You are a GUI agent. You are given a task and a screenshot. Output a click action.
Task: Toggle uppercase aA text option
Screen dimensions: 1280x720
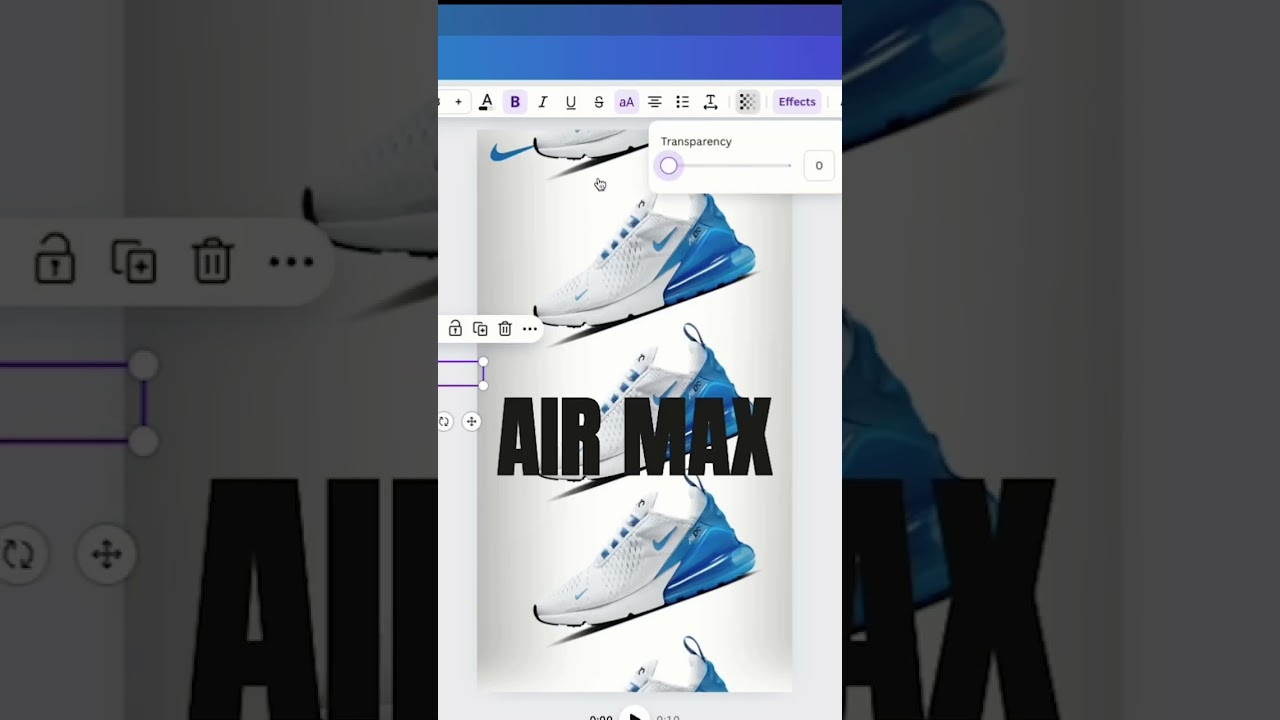(x=626, y=102)
